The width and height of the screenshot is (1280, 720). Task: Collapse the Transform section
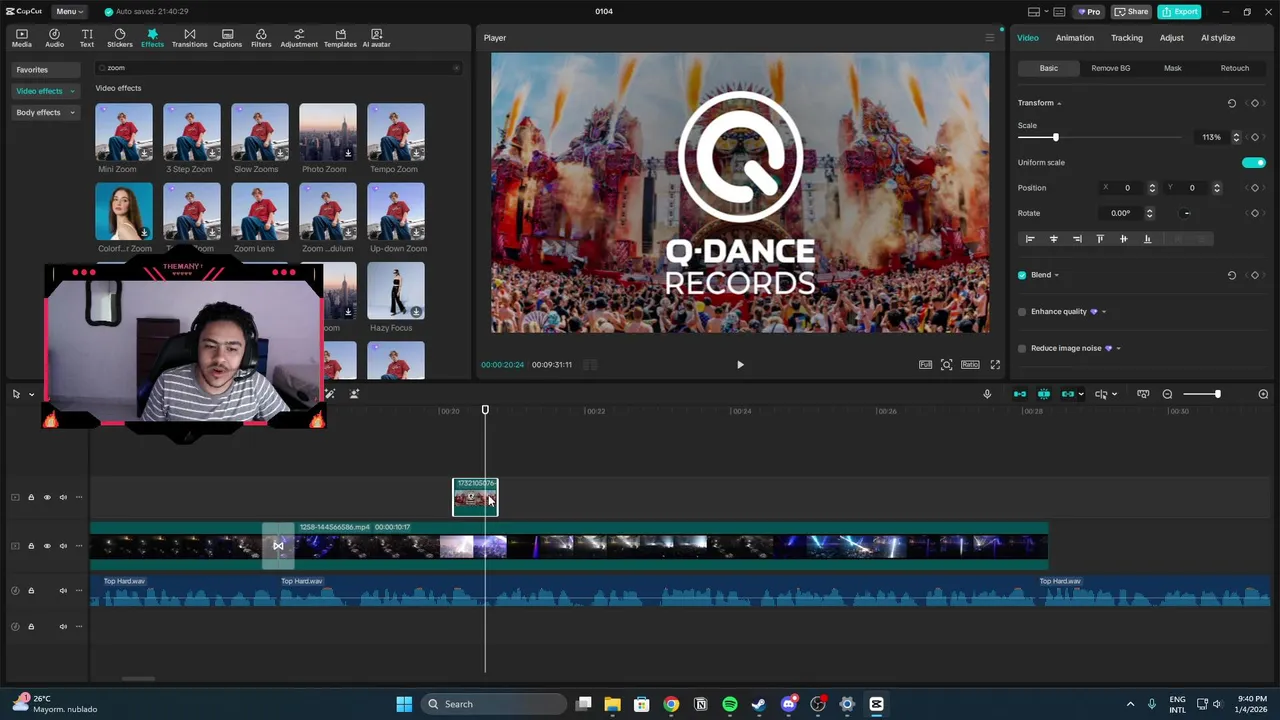1059,103
